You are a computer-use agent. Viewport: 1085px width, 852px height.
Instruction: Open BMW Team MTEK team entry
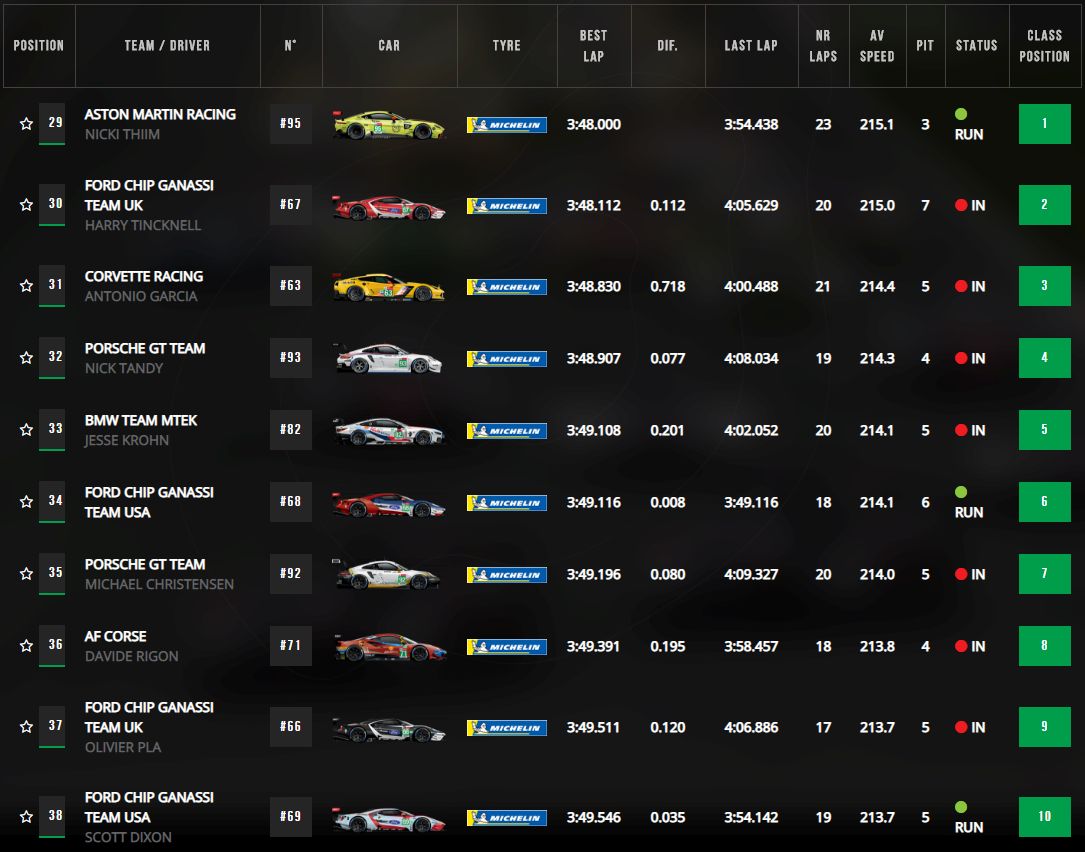coord(140,420)
